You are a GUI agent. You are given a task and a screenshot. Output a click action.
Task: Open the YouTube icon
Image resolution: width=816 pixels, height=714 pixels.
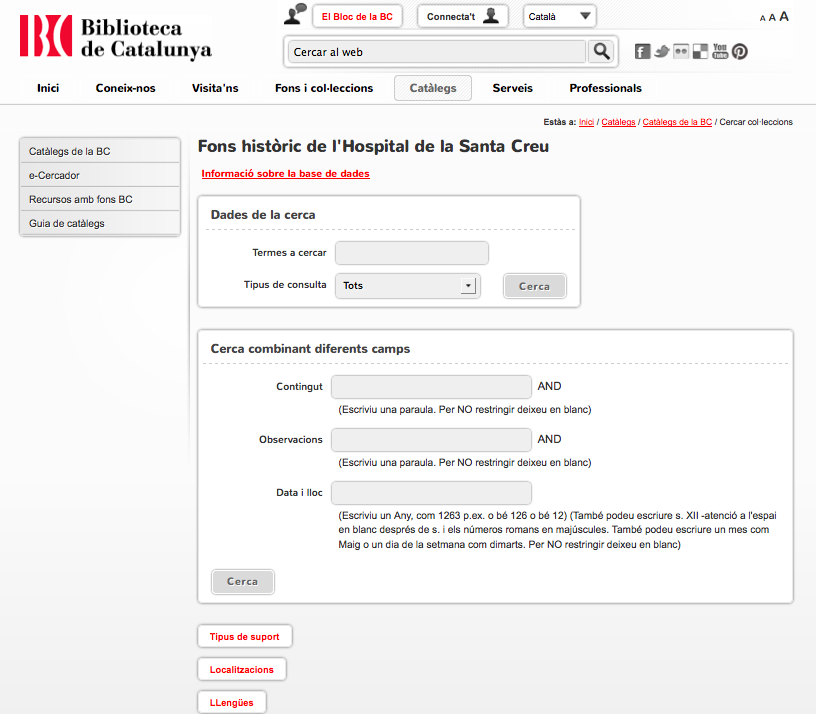pos(720,52)
